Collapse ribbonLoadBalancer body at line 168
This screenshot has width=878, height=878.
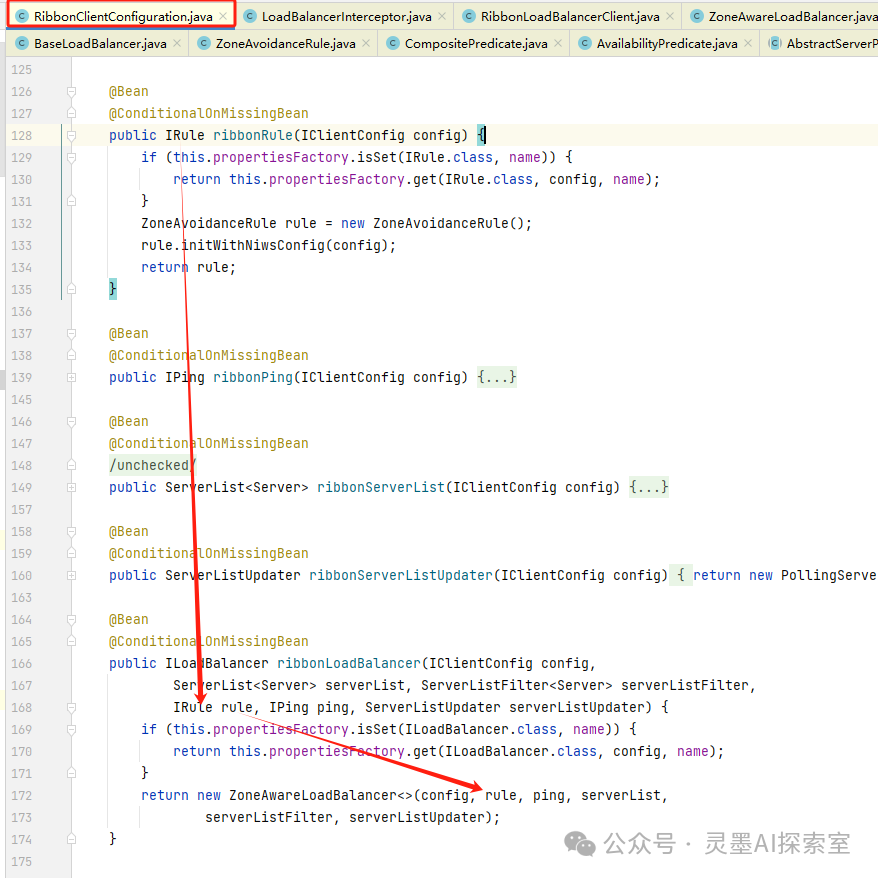tap(71, 708)
